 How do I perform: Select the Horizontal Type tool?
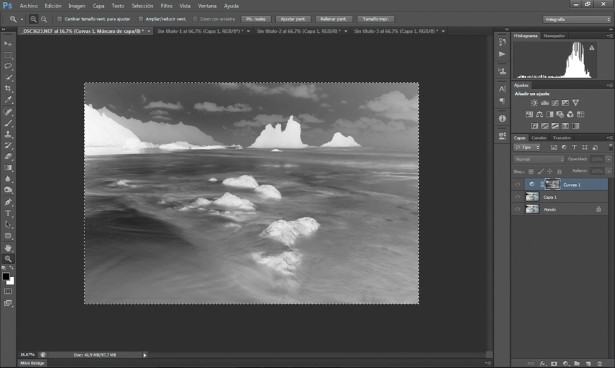point(8,213)
